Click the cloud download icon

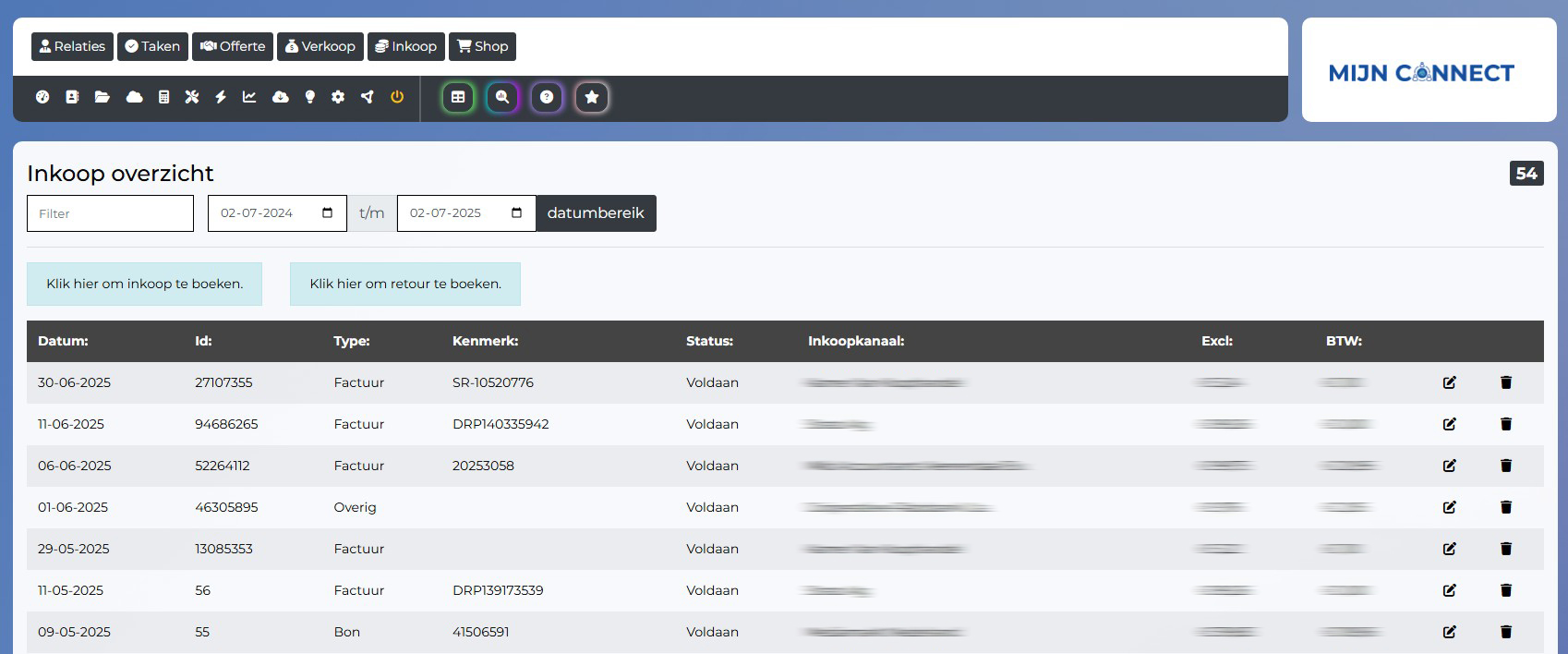click(280, 97)
